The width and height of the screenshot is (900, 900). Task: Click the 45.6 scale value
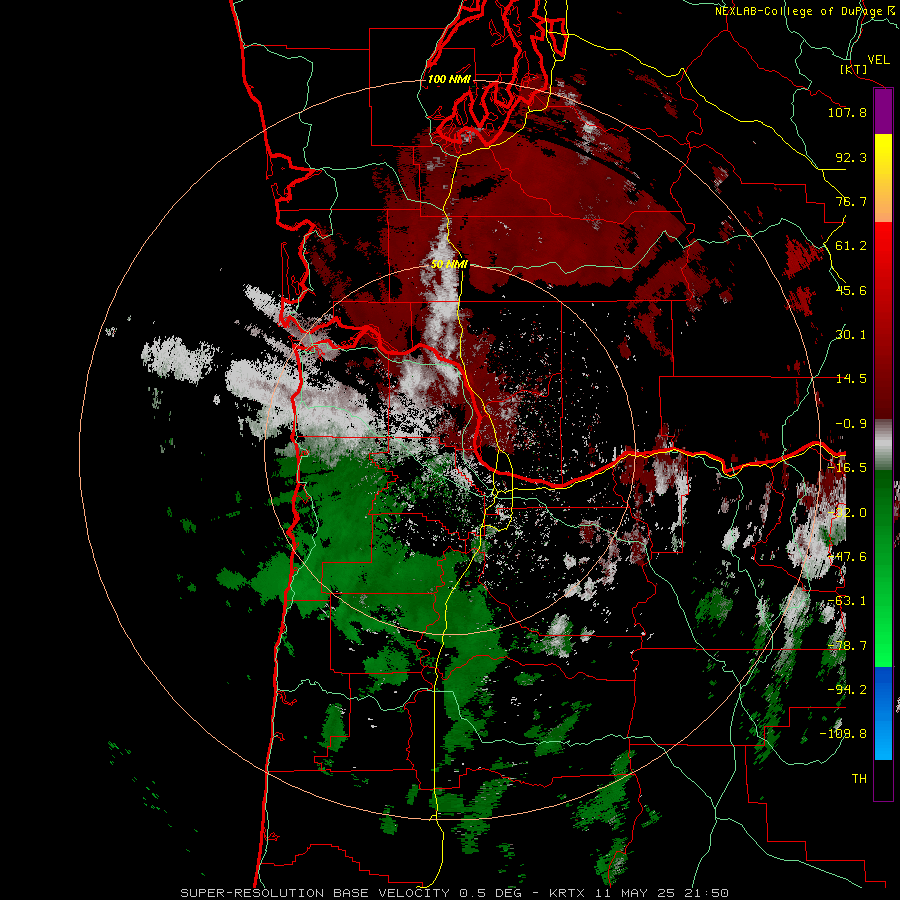tap(851, 290)
